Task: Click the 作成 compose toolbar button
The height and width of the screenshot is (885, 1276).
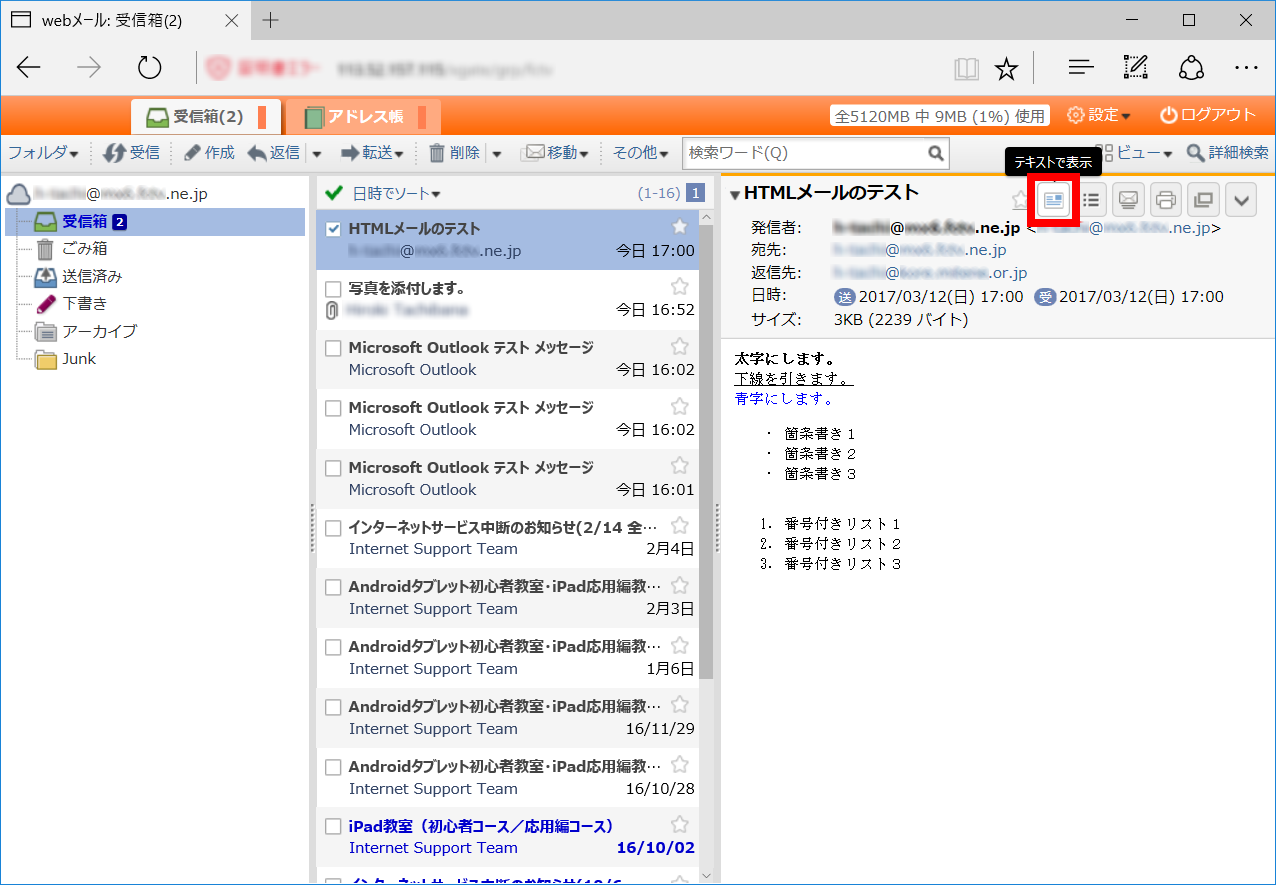Action: point(208,153)
